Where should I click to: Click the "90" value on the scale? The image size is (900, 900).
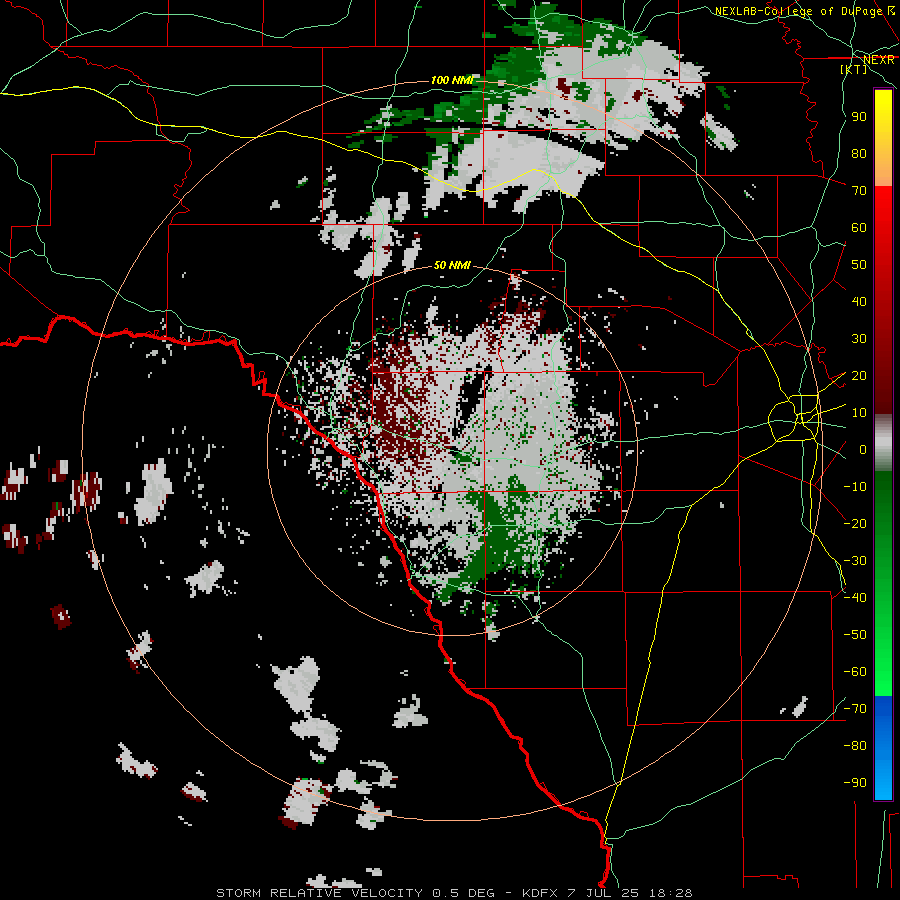coord(859,117)
